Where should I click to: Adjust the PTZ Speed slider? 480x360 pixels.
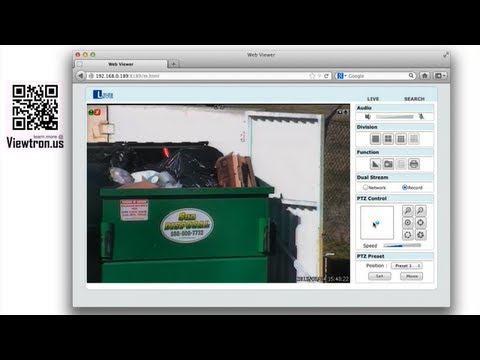pyautogui.click(x=402, y=246)
